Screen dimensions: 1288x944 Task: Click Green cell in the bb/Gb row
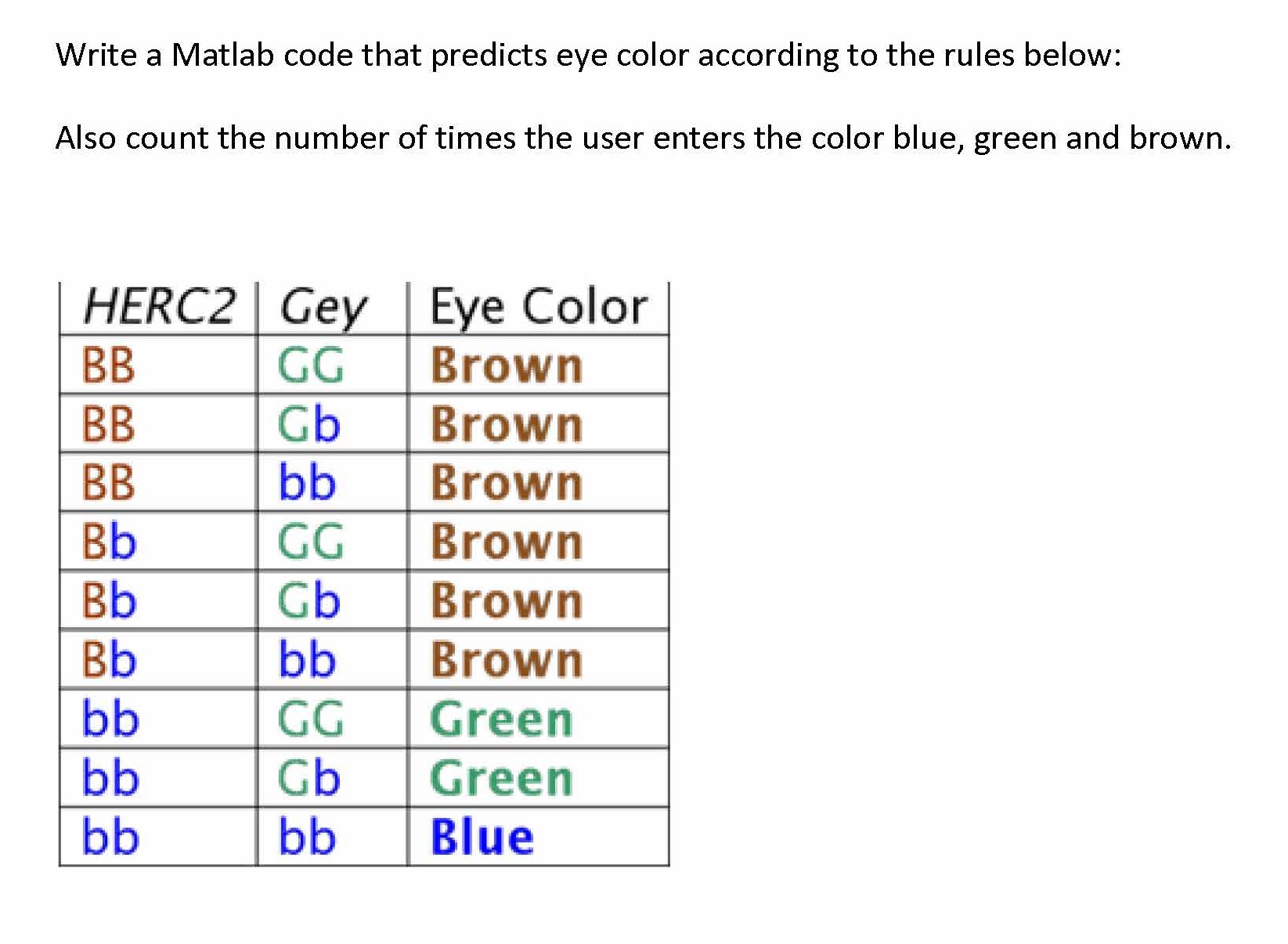(502, 778)
